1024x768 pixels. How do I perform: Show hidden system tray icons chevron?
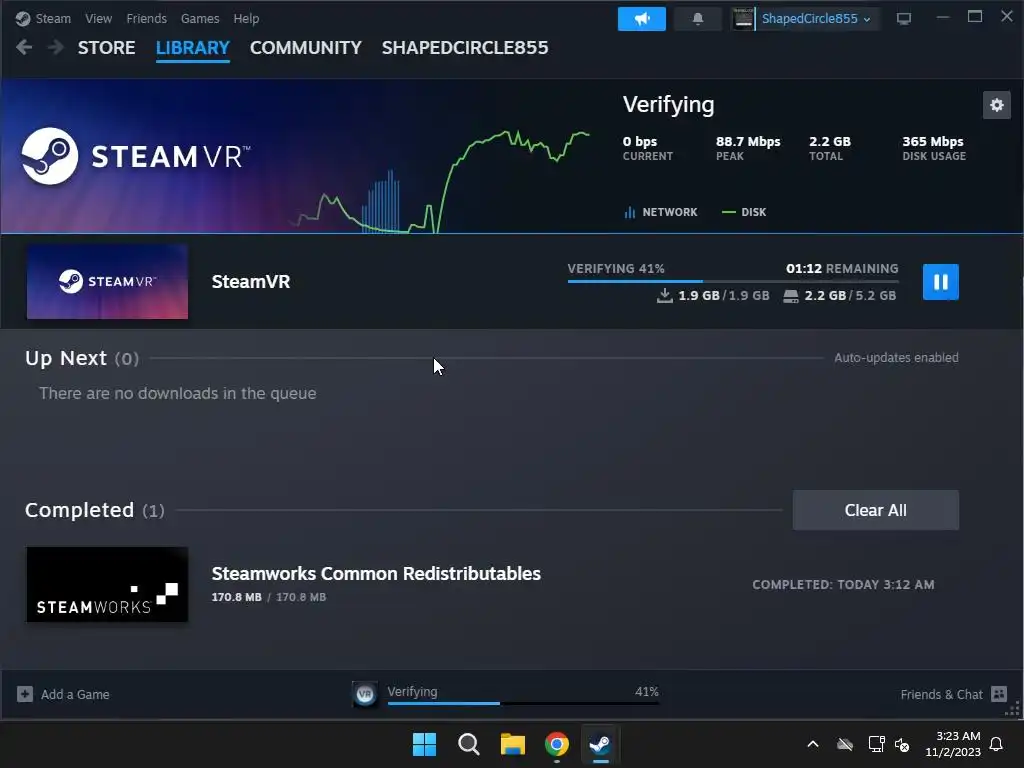(x=813, y=744)
